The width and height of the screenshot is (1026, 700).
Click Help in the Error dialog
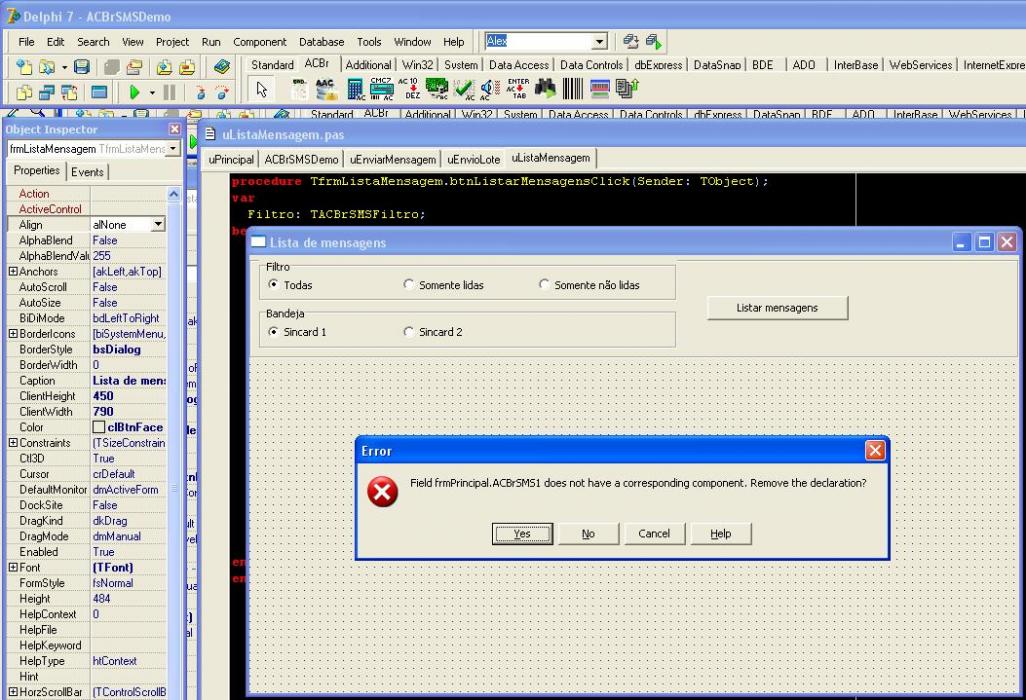click(x=720, y=534)
